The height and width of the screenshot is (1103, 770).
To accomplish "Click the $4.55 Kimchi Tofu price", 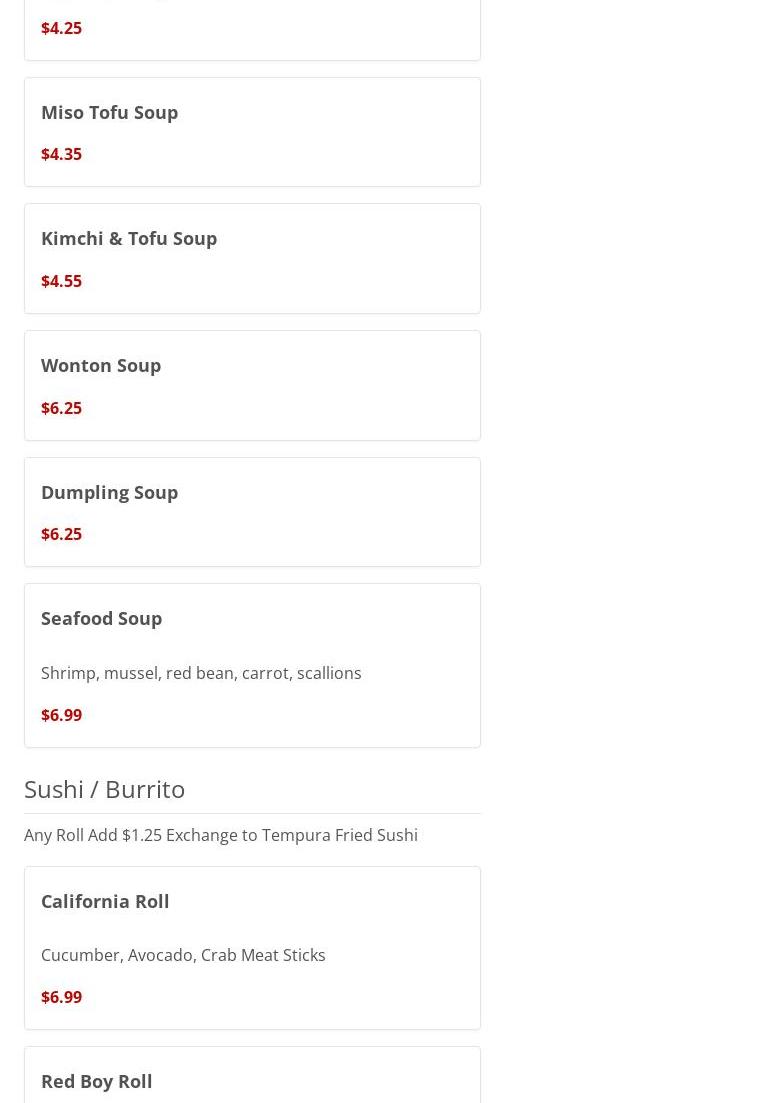I will coord(62,281).
